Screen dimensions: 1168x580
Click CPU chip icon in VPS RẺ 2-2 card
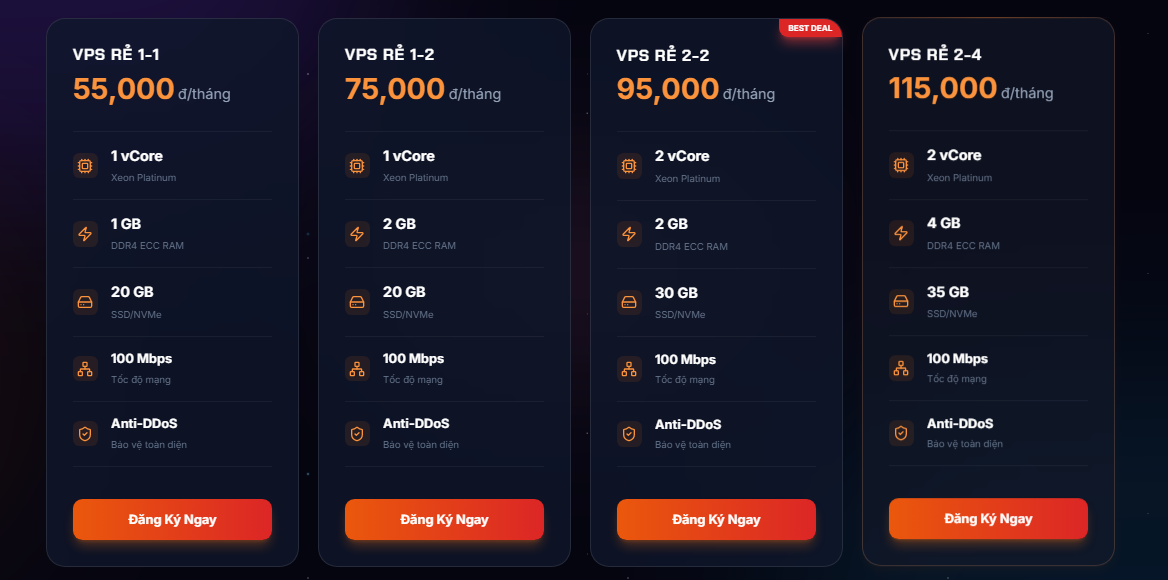point(629,166)
